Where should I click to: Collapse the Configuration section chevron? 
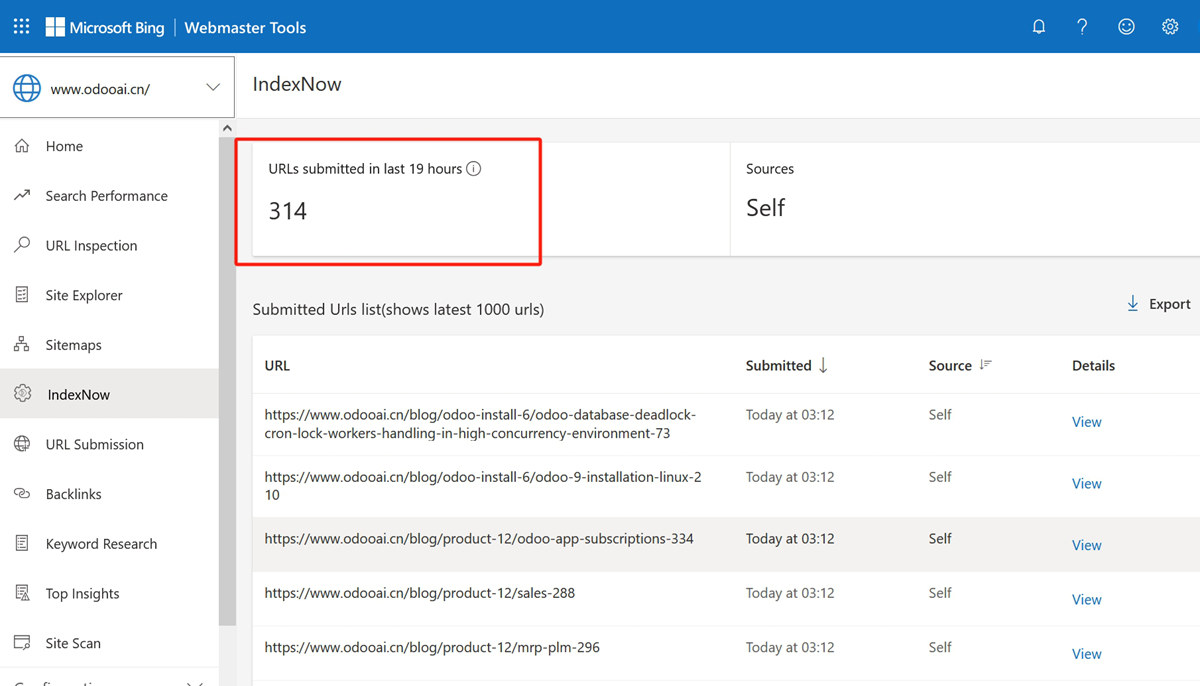tap(194, 682)
